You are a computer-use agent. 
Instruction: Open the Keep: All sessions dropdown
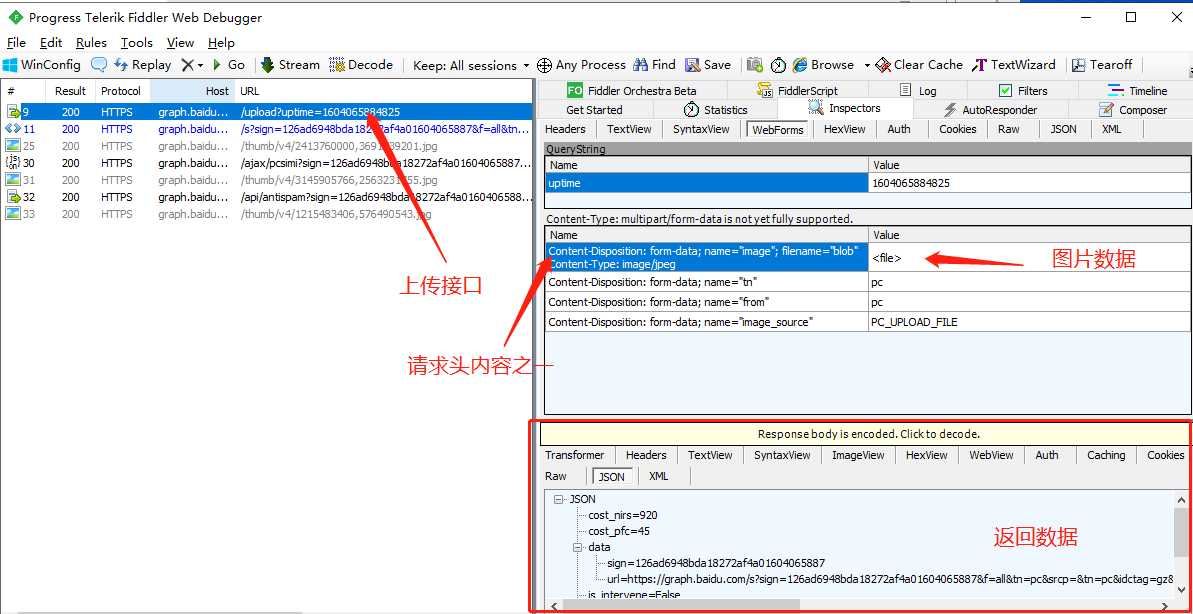click(x=470, y=65)
